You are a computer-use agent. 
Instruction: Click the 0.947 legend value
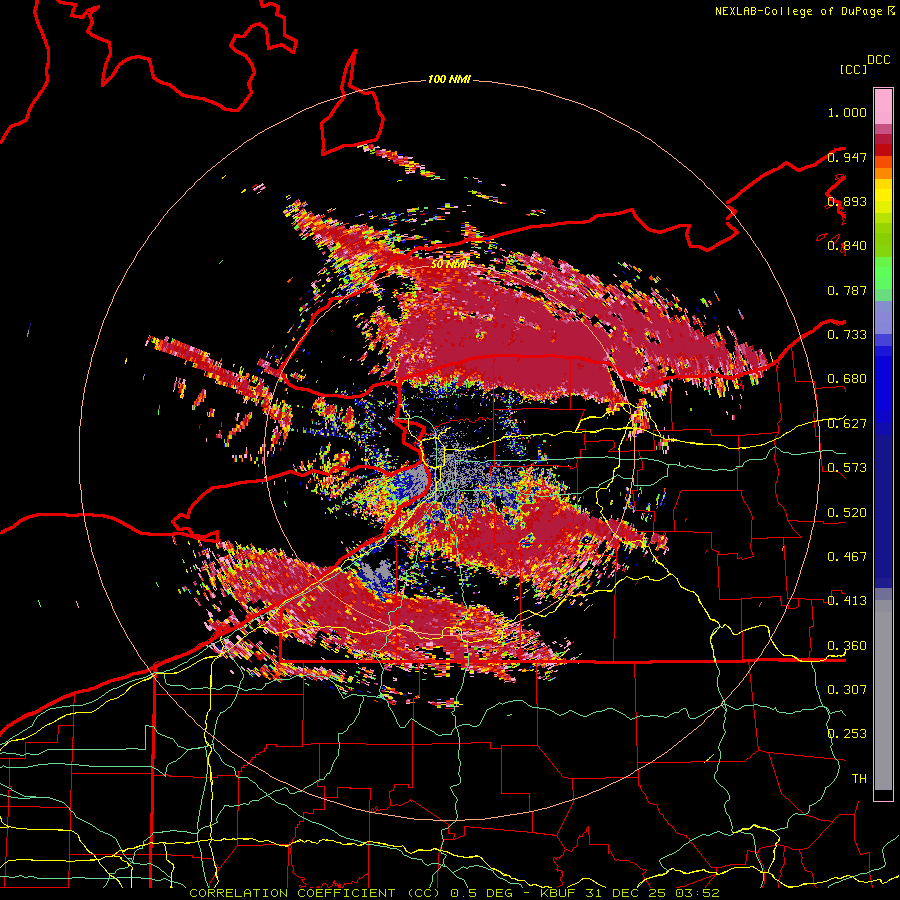tap(847, 157)
